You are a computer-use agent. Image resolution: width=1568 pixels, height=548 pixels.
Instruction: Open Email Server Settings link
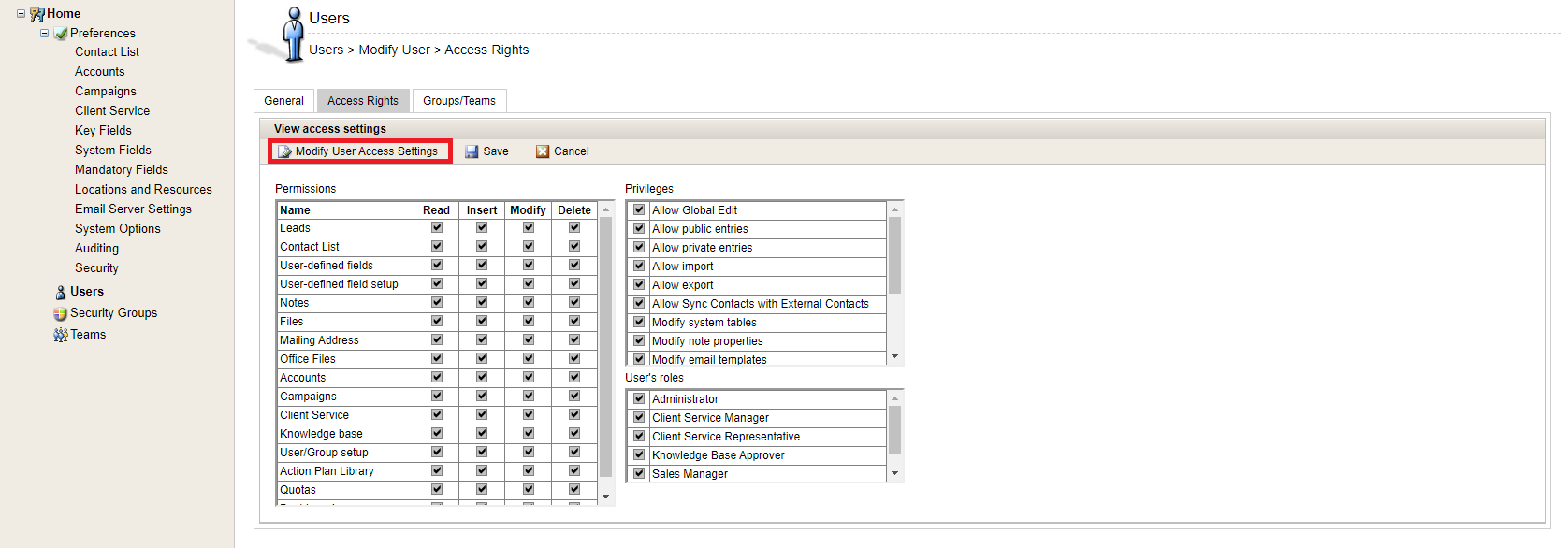(133, 209)
